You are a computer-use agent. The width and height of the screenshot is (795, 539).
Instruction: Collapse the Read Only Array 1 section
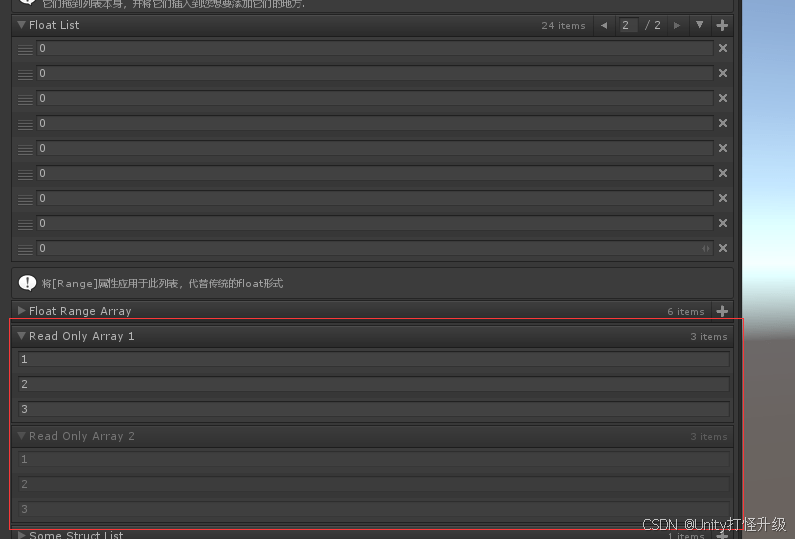click(21, 336)
